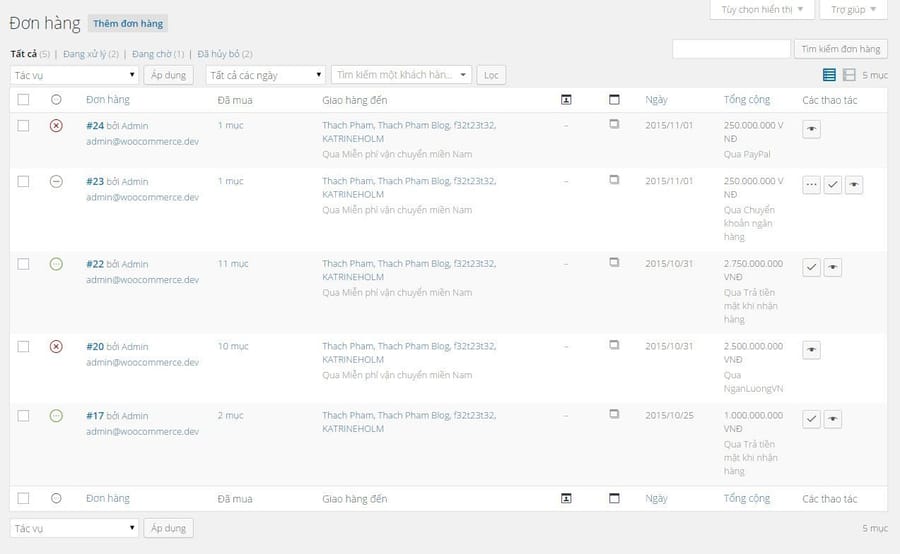Complete order #17 with the checkmark icon
The width and height of the screenshot is (900, 554).
click(811, 419)
